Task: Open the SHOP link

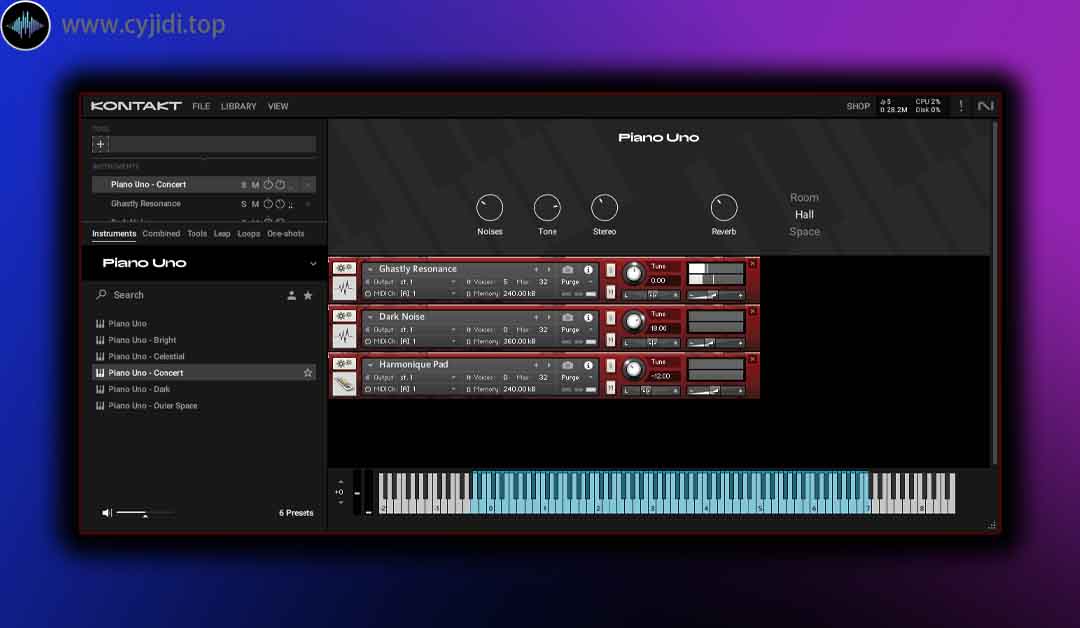Action: pos(858,106)
